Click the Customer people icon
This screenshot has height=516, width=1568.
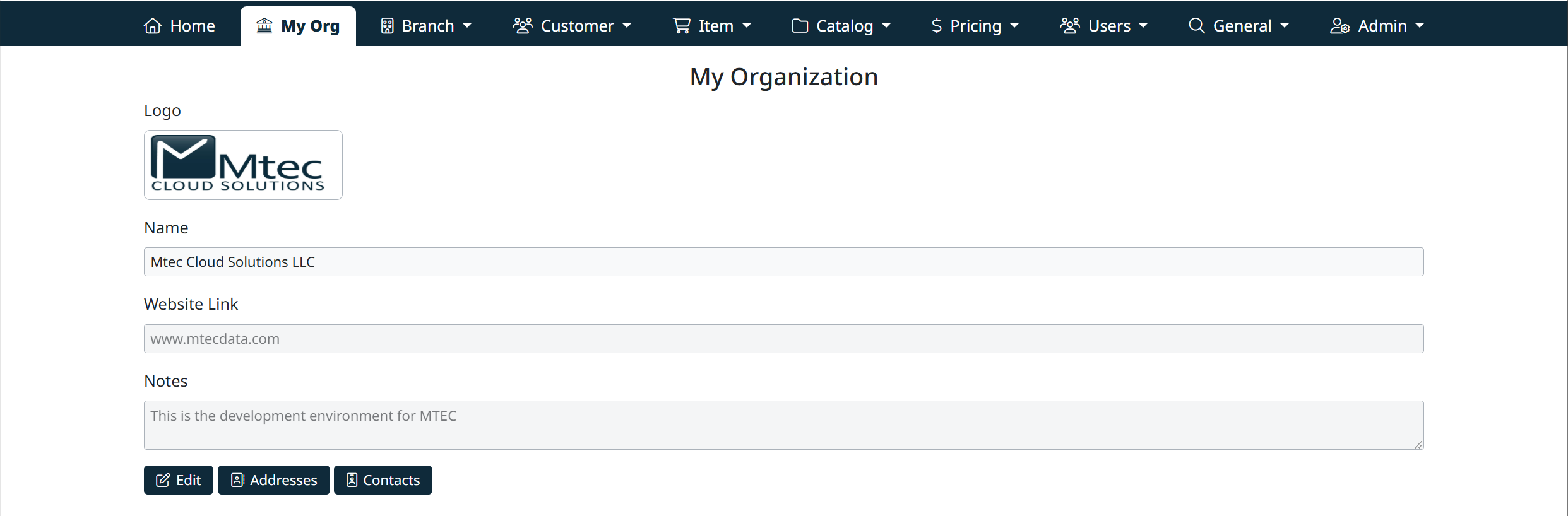click(x=523, y=26)
